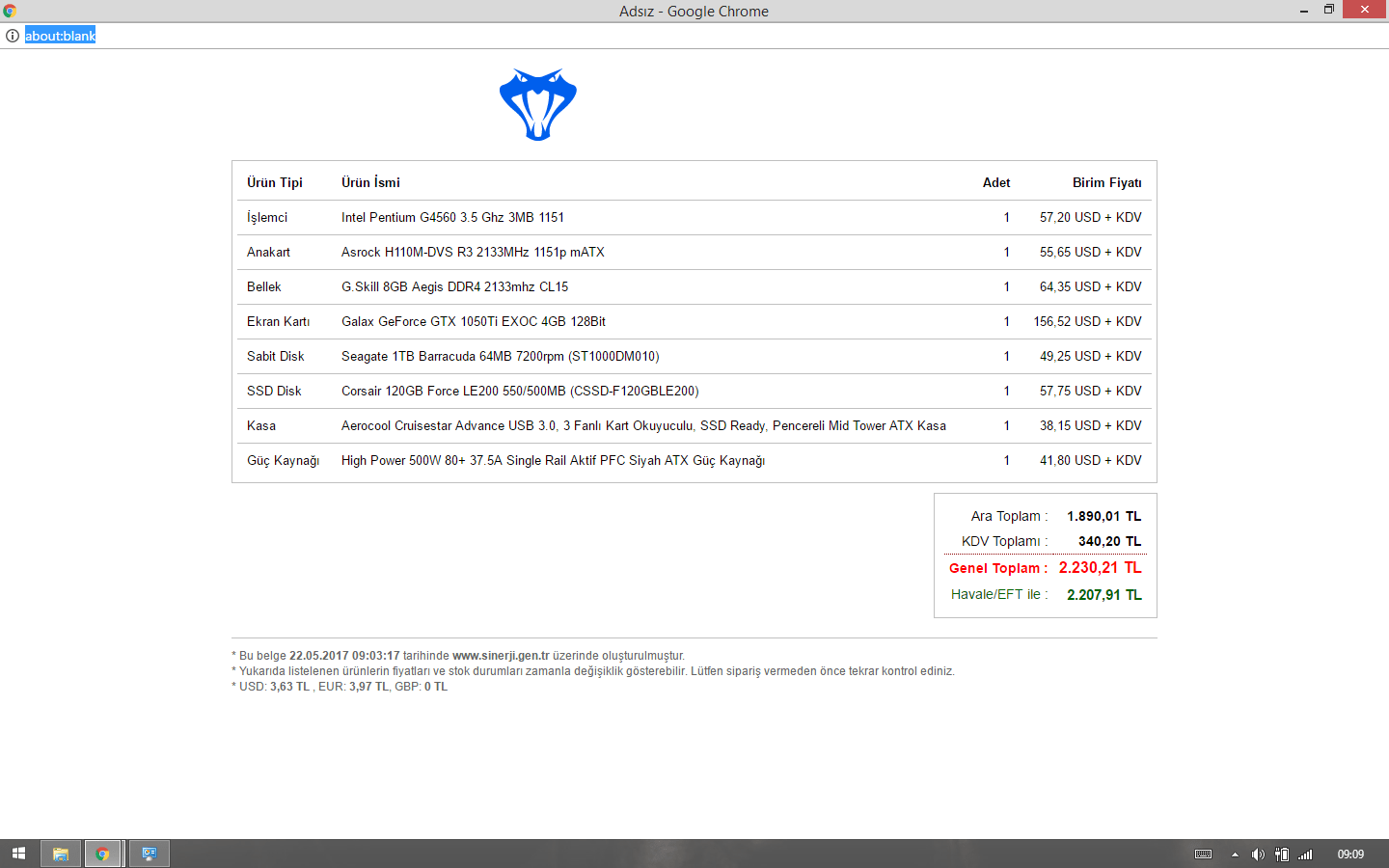Click the price '41,80 USD + KDV'
The width and height of the screenshot is (1389, 868).
tap(1091, 460)
